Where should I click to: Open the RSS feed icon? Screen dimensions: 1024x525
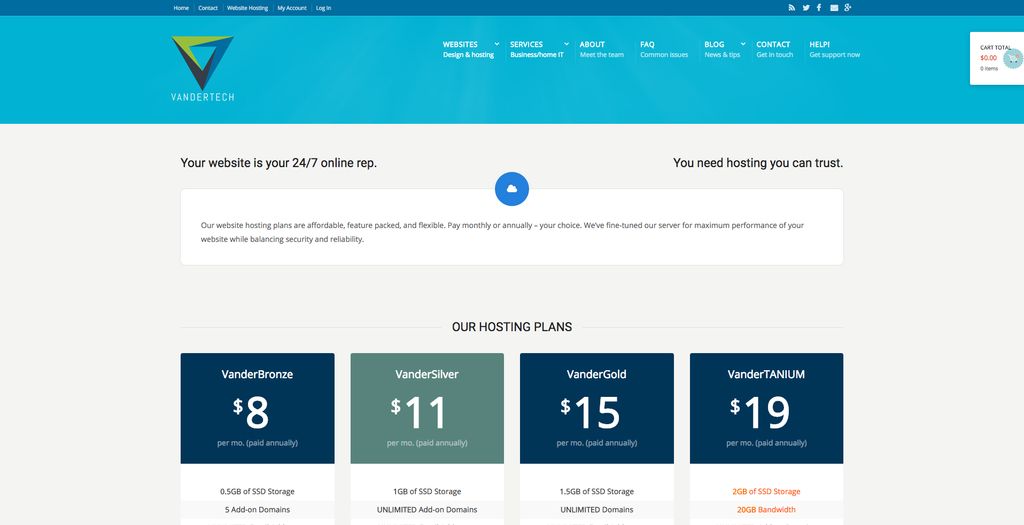792,8
